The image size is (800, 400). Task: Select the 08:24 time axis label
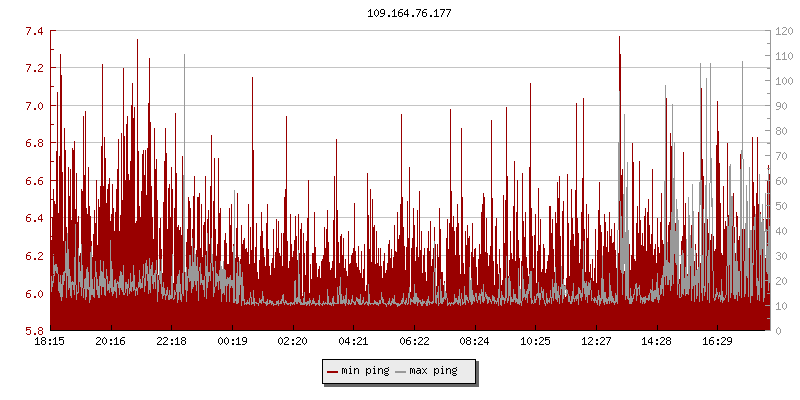click(x=474, y=342)
